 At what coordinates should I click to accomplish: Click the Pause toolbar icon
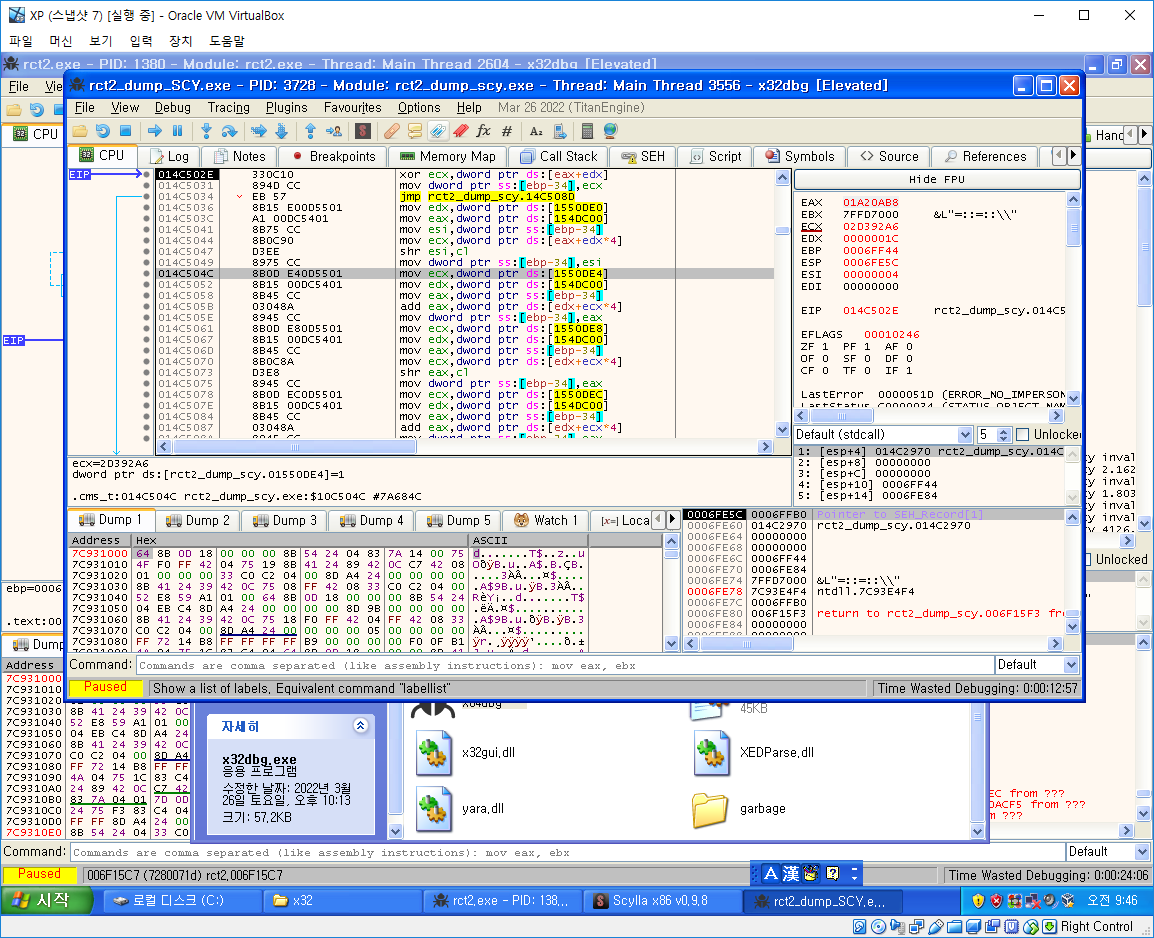177,131
